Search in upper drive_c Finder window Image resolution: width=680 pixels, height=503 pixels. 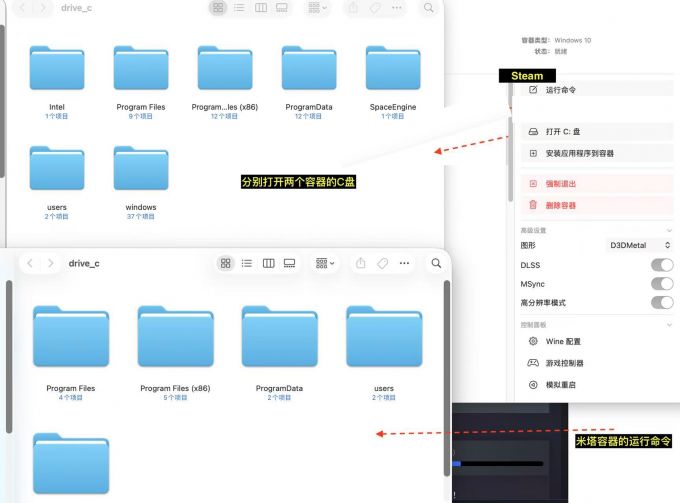pyautogui.click(x=428, y=7)
